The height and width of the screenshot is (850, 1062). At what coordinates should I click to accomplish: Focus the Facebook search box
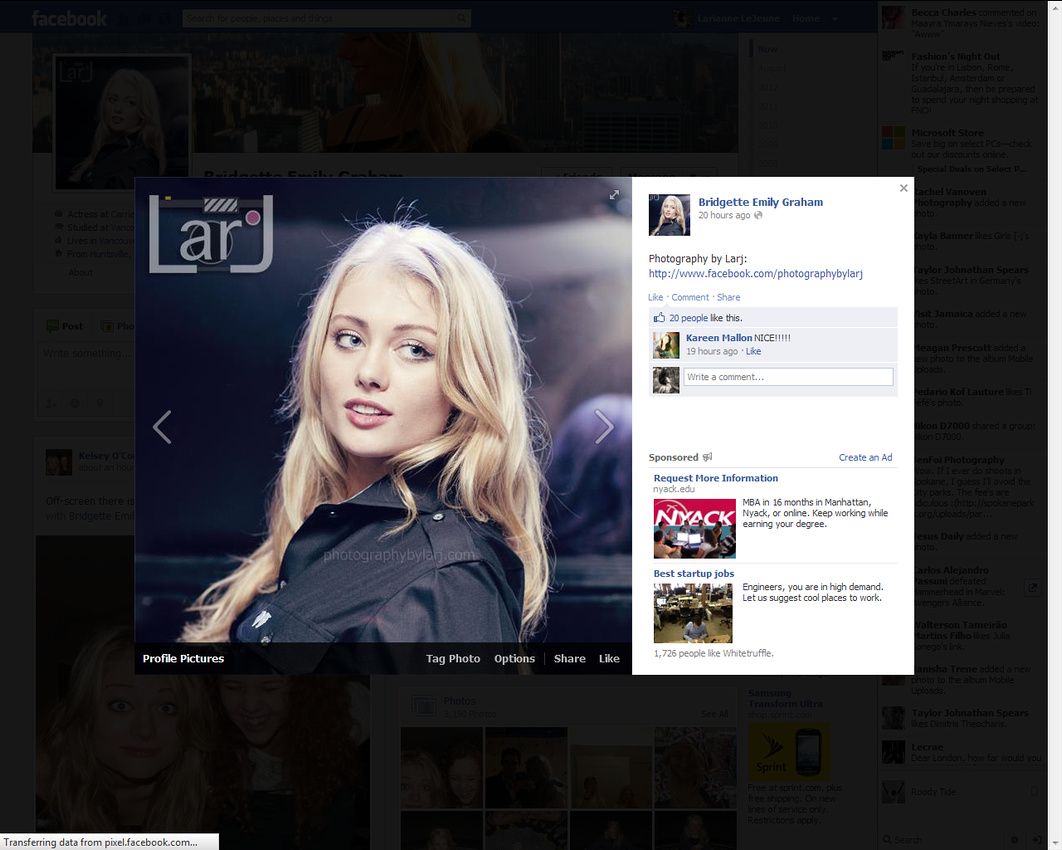(320, 18)
